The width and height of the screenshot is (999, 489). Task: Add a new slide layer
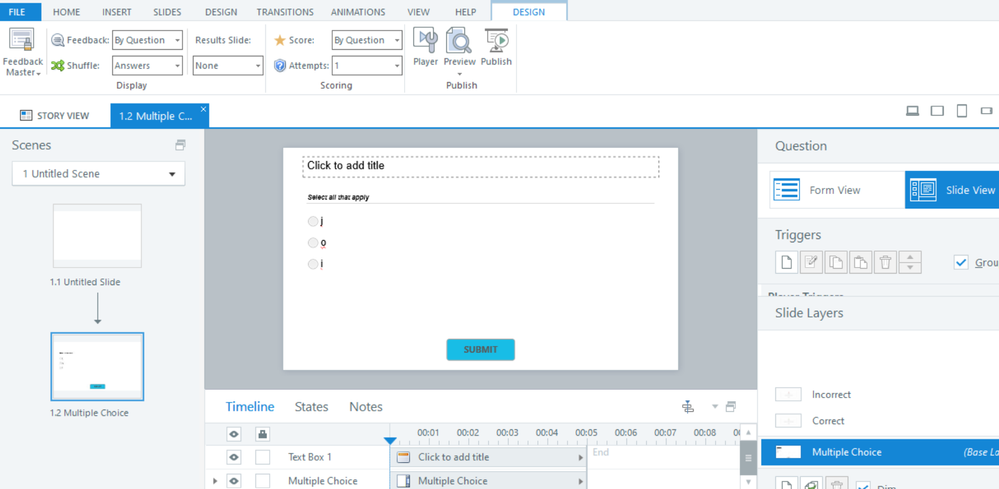787,485
